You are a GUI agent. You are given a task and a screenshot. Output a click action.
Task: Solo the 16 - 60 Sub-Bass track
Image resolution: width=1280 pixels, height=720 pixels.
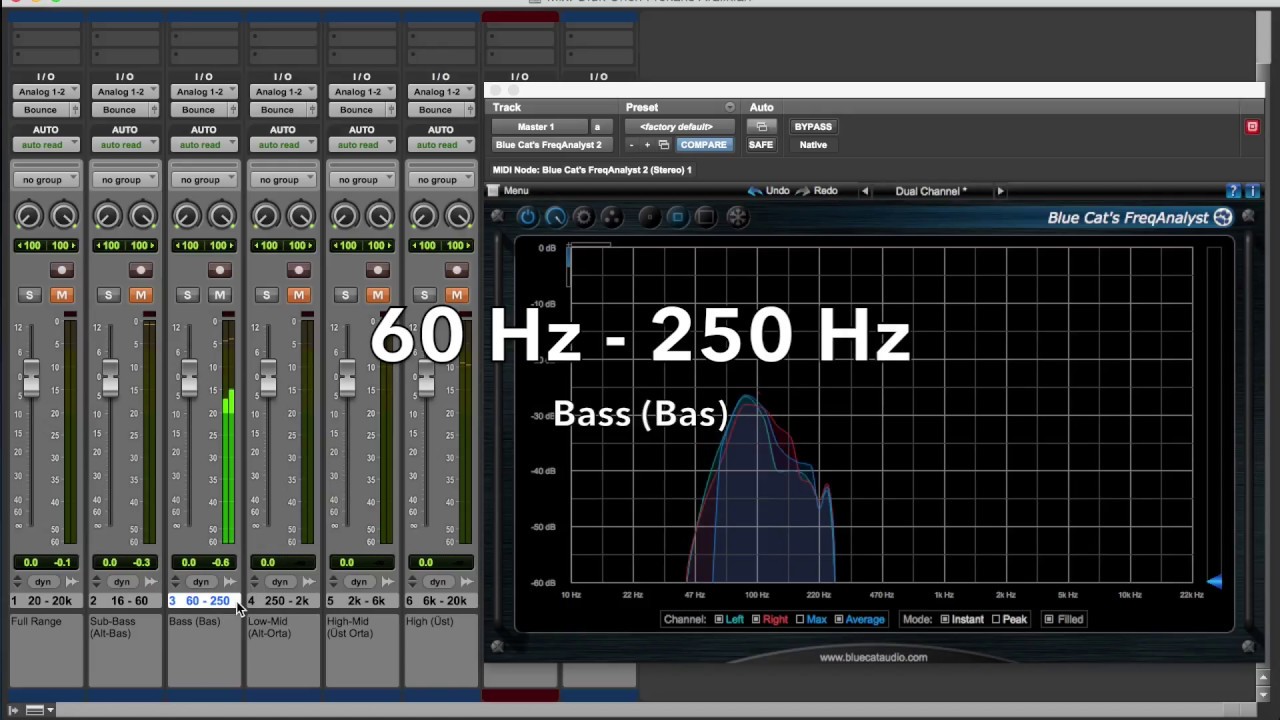click(x=108, y=295)
